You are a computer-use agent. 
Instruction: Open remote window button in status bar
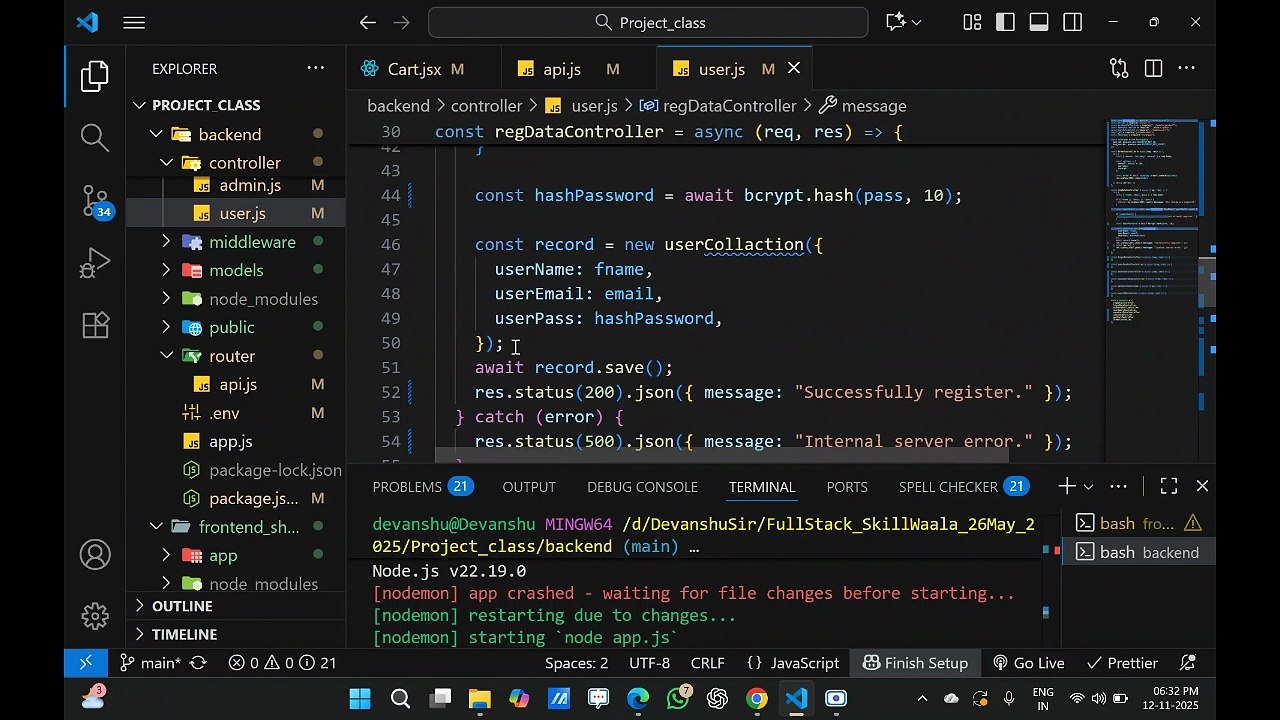pos(85,663)
